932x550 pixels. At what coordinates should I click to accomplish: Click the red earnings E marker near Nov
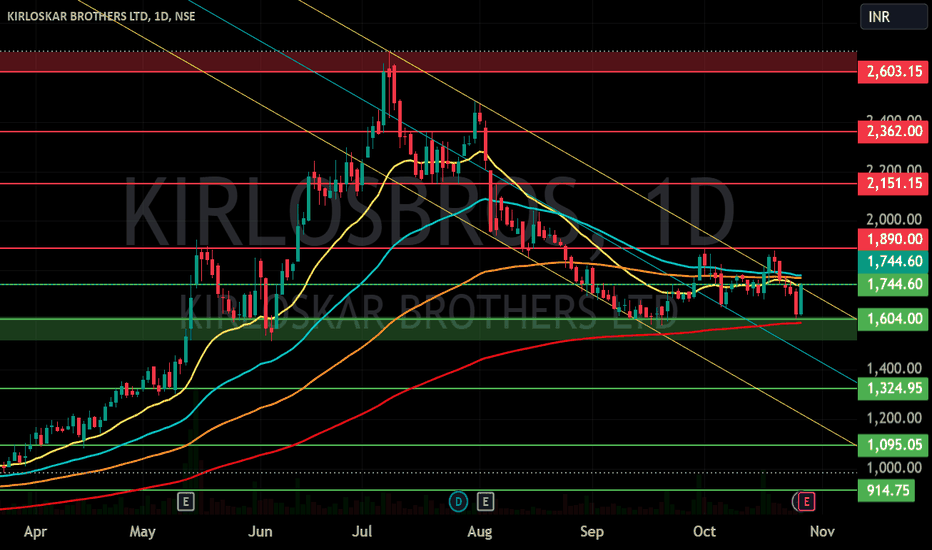point(806,502)
